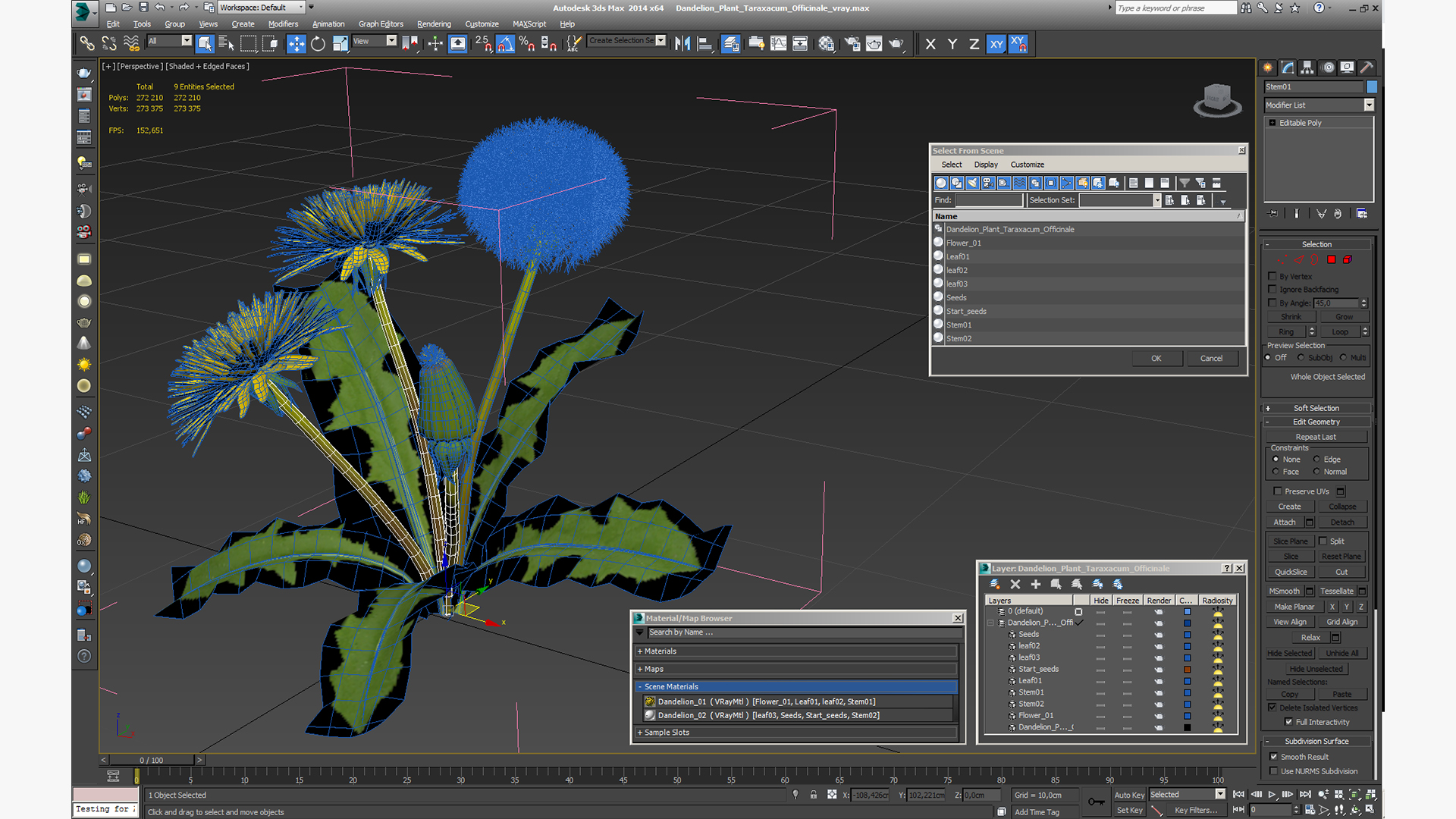Activate the Select and Scale tool

340,44
